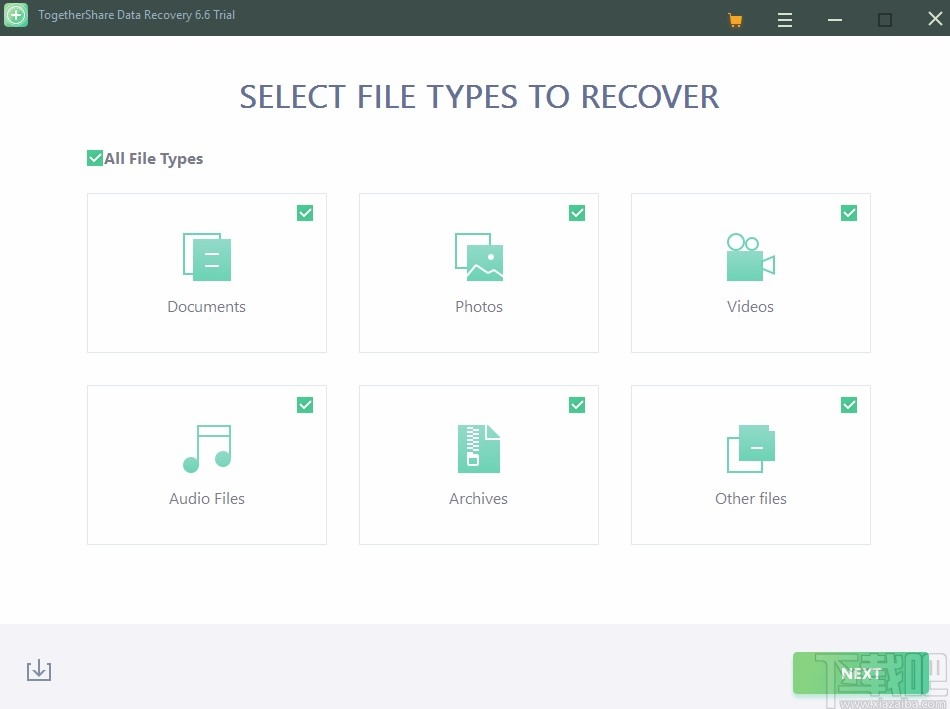
Task: Click the TogetherShare app logo in title bar
Action: (16, 16)
